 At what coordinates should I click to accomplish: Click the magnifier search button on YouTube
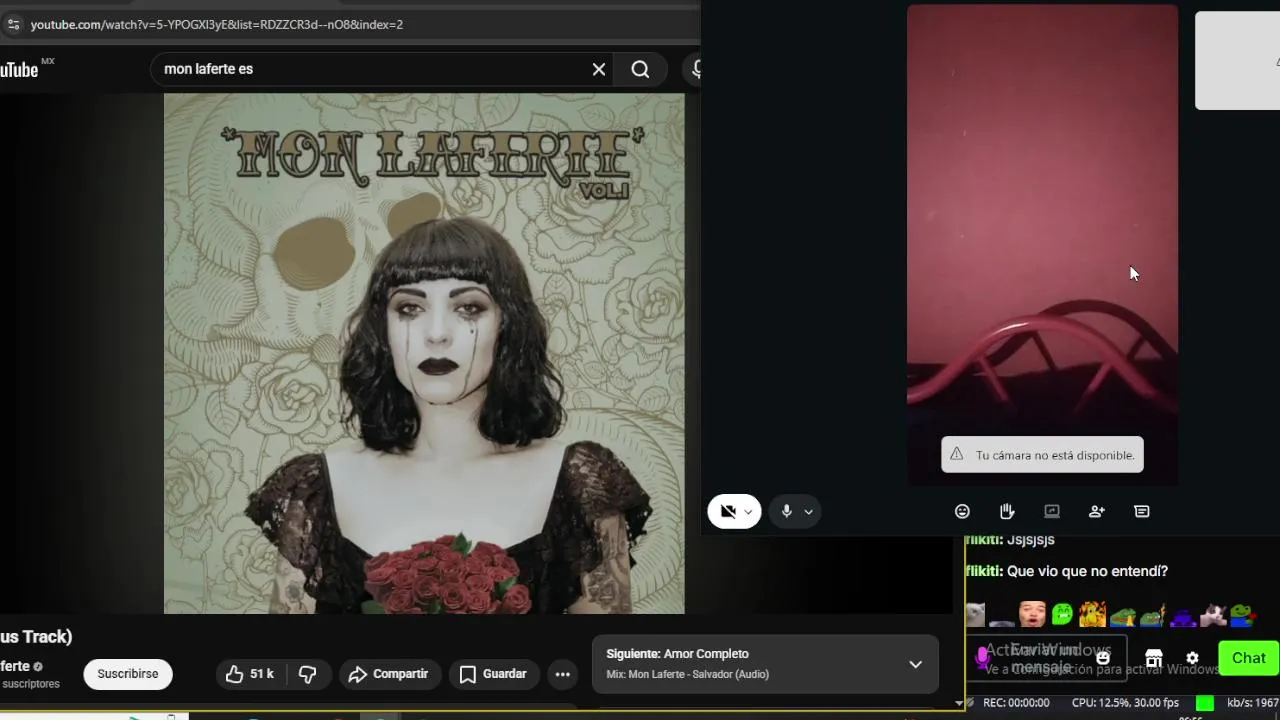[640, 69]
